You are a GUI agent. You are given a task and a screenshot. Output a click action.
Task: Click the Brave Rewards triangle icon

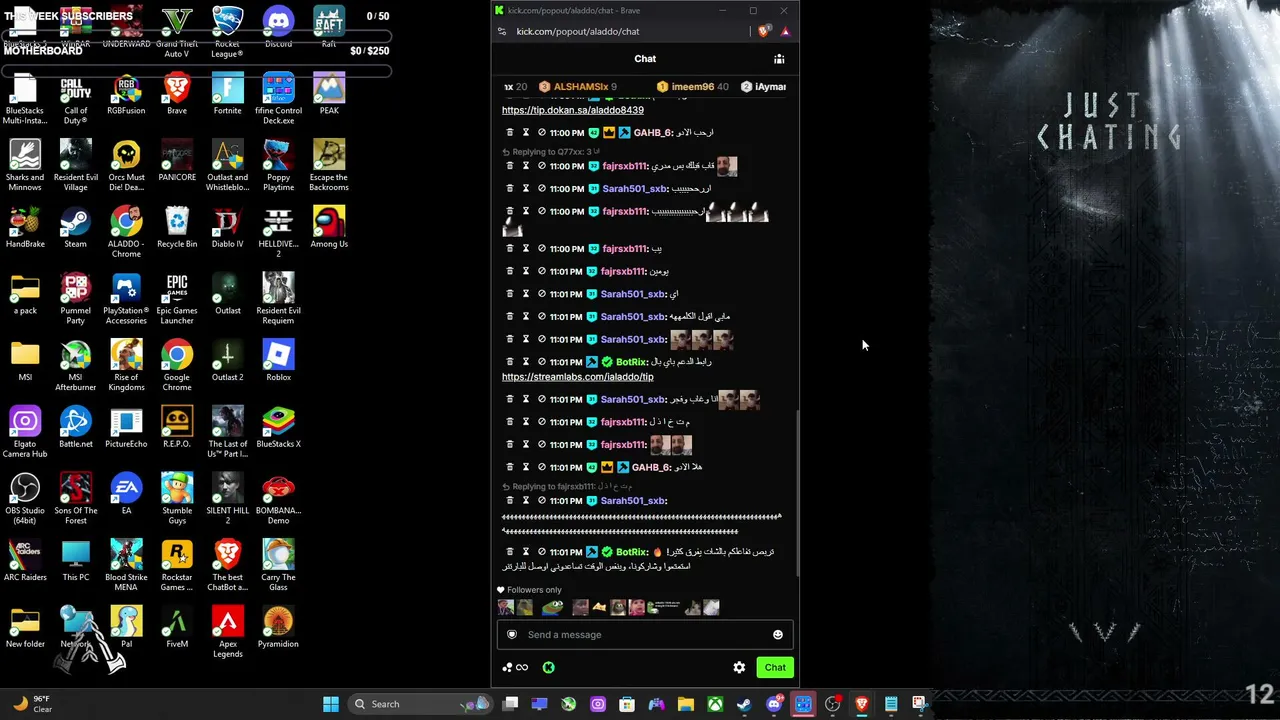pyautogui.click(x=785, y=31)
